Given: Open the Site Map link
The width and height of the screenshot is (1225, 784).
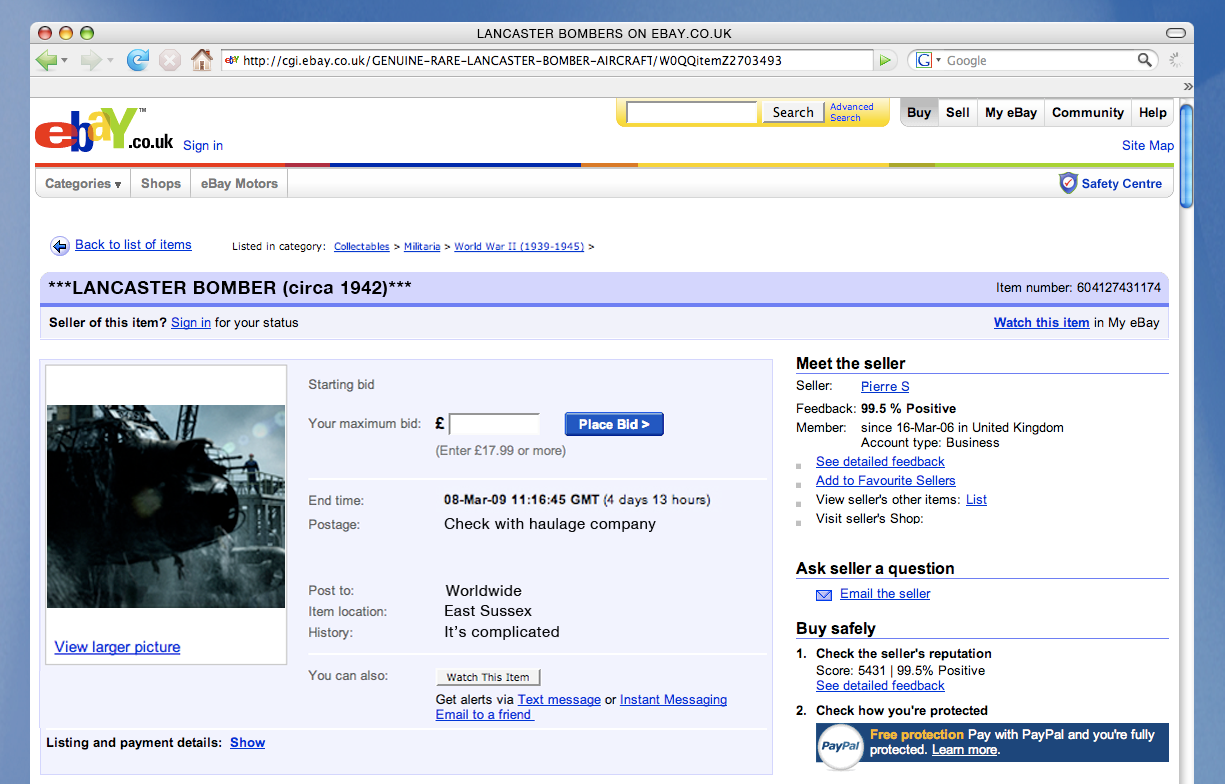Looking at the screenshot, I should pyautogui.click(x=1148, y=146).
